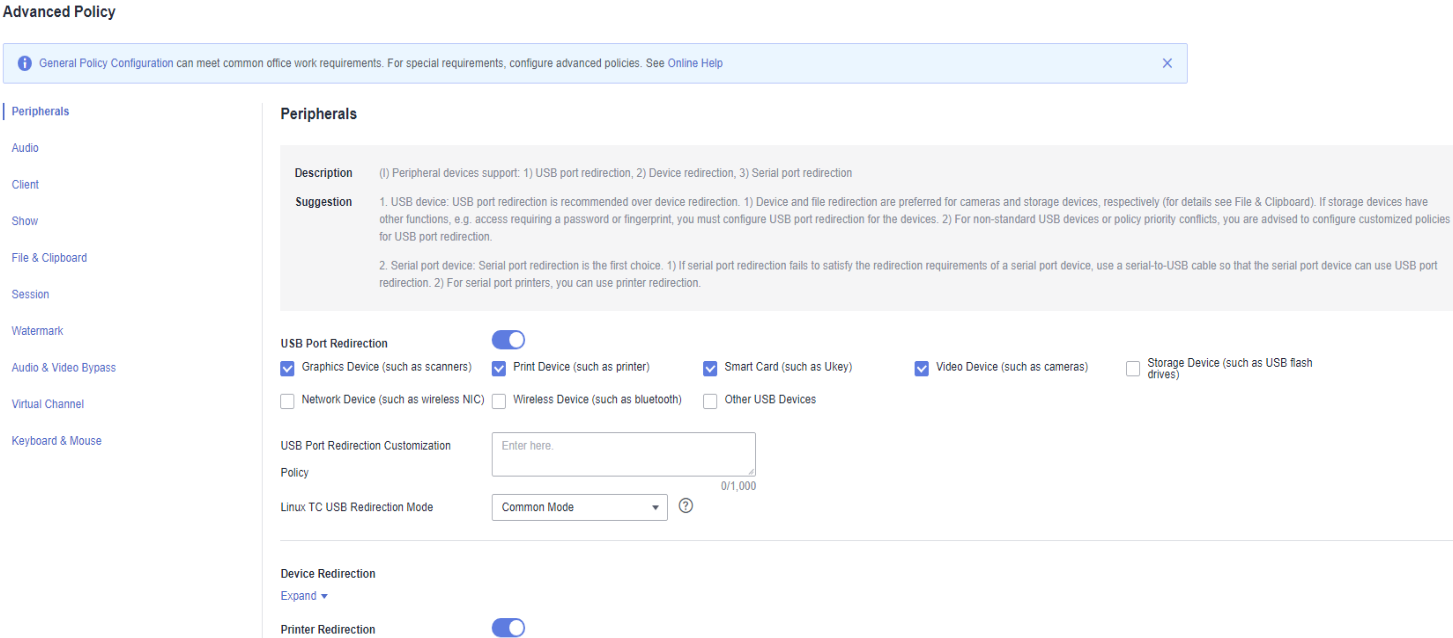
Task: Check Storage Device (such as USB flash drives)
Action: tap(1133, 368)
